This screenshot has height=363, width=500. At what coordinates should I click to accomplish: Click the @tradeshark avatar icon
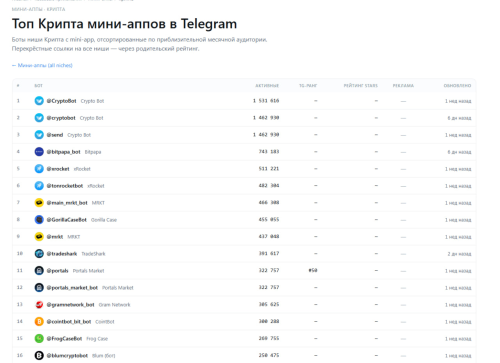coord(39,254)
